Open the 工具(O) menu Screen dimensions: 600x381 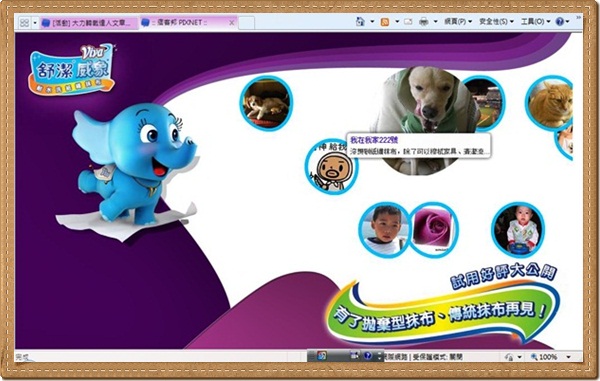(535, 22)
